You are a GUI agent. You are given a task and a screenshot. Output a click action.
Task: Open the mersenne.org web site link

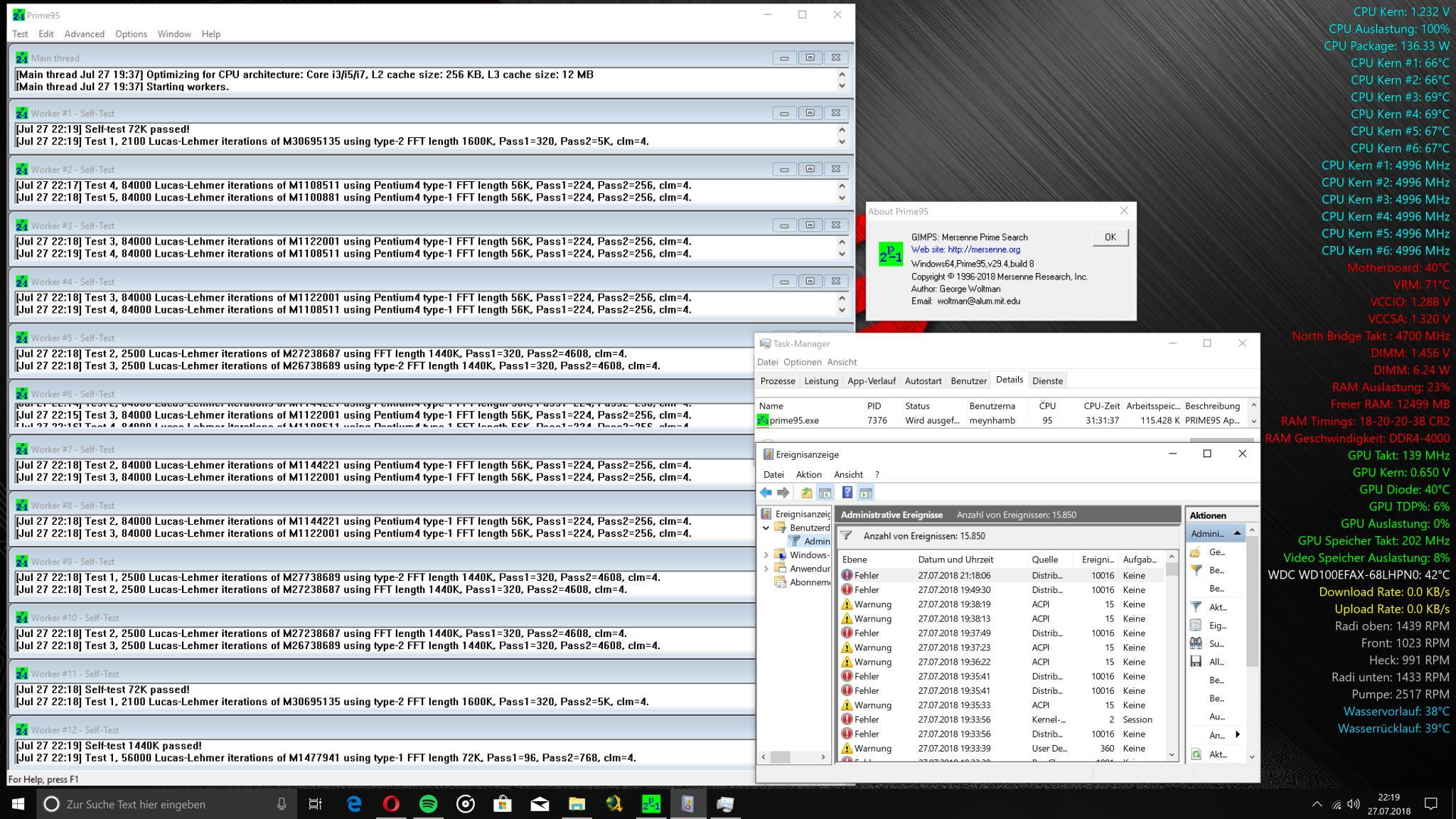[x=984, y=250]
